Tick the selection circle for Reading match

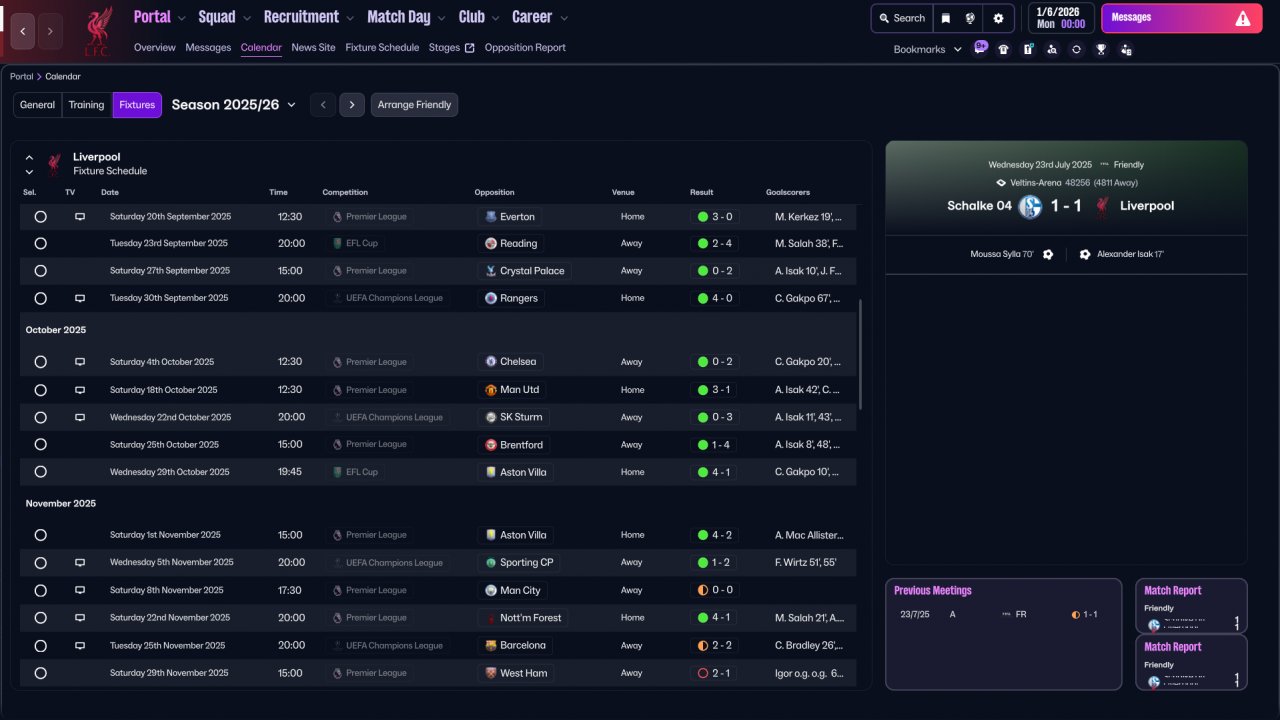coord(40,243)
